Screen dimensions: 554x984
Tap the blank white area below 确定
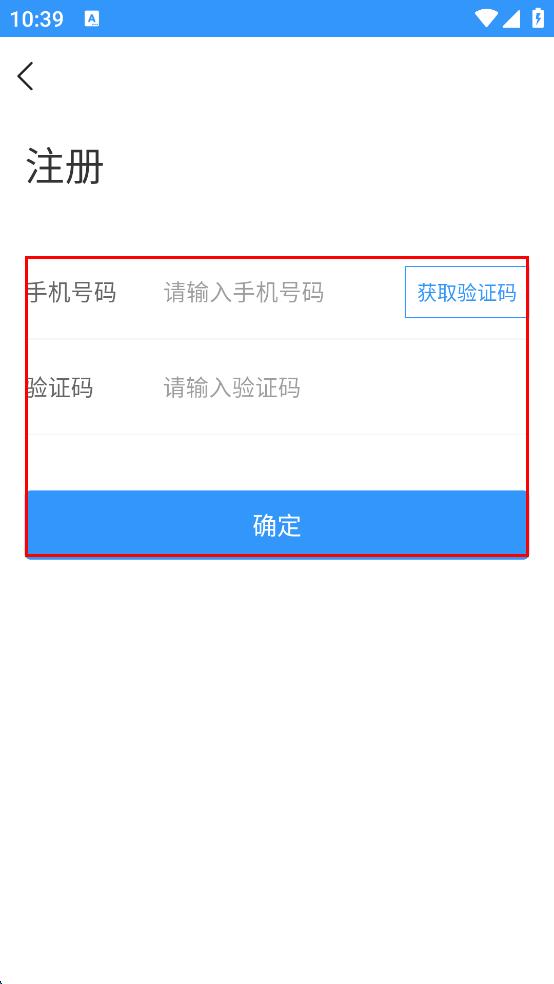coord(277,766)
